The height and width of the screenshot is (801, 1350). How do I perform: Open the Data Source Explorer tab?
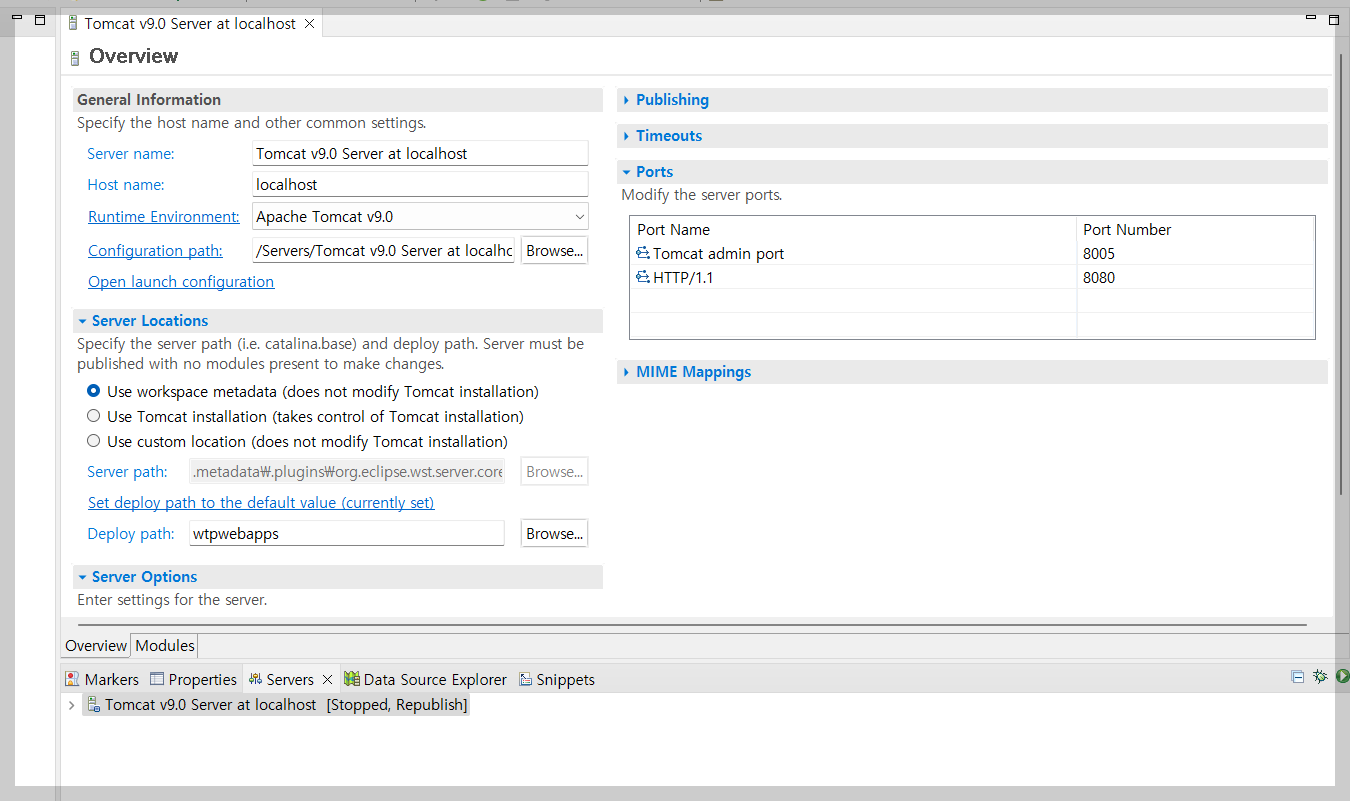tap(426, 679)
